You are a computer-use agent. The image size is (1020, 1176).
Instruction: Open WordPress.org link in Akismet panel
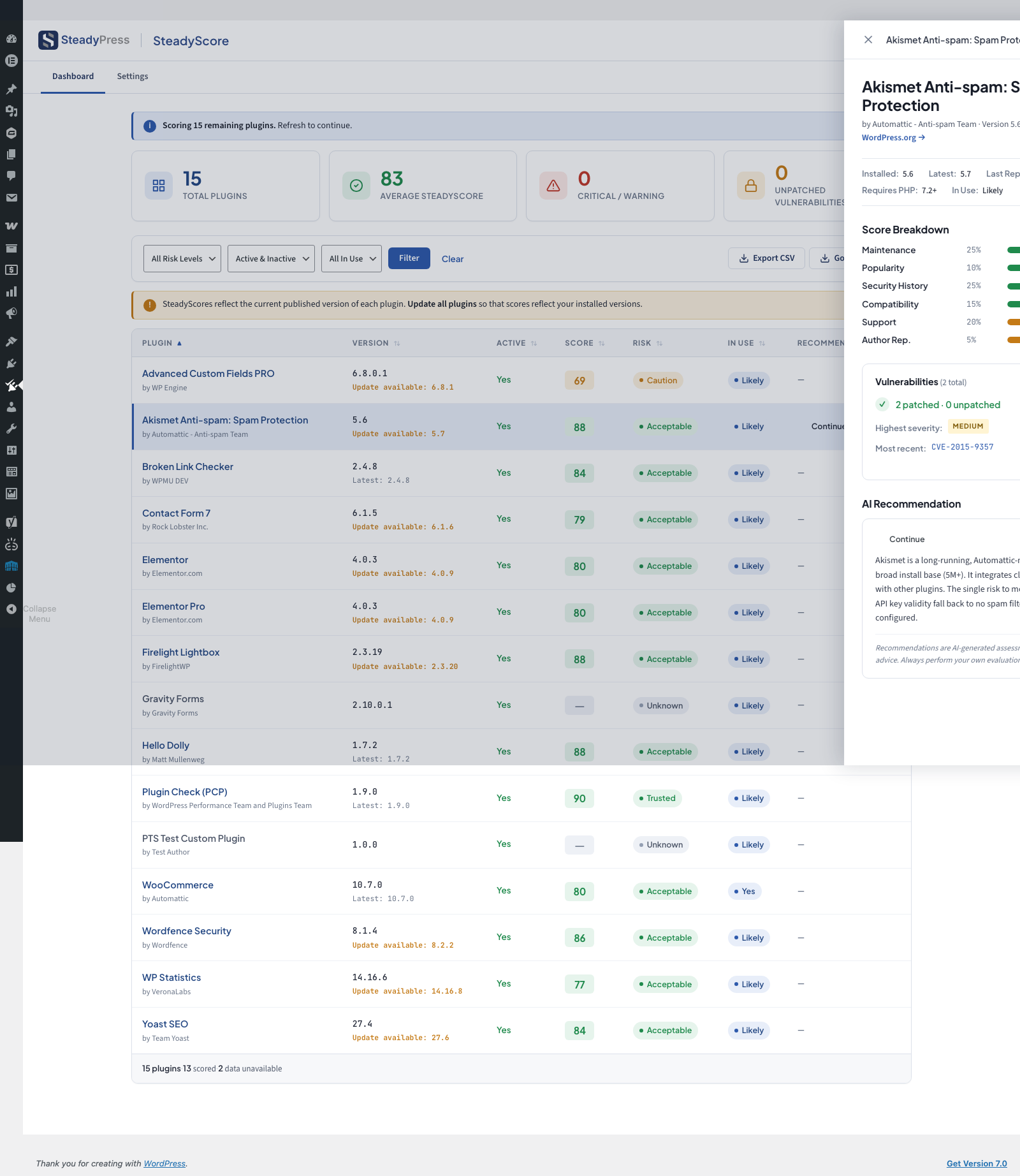(x=893, y=138)
